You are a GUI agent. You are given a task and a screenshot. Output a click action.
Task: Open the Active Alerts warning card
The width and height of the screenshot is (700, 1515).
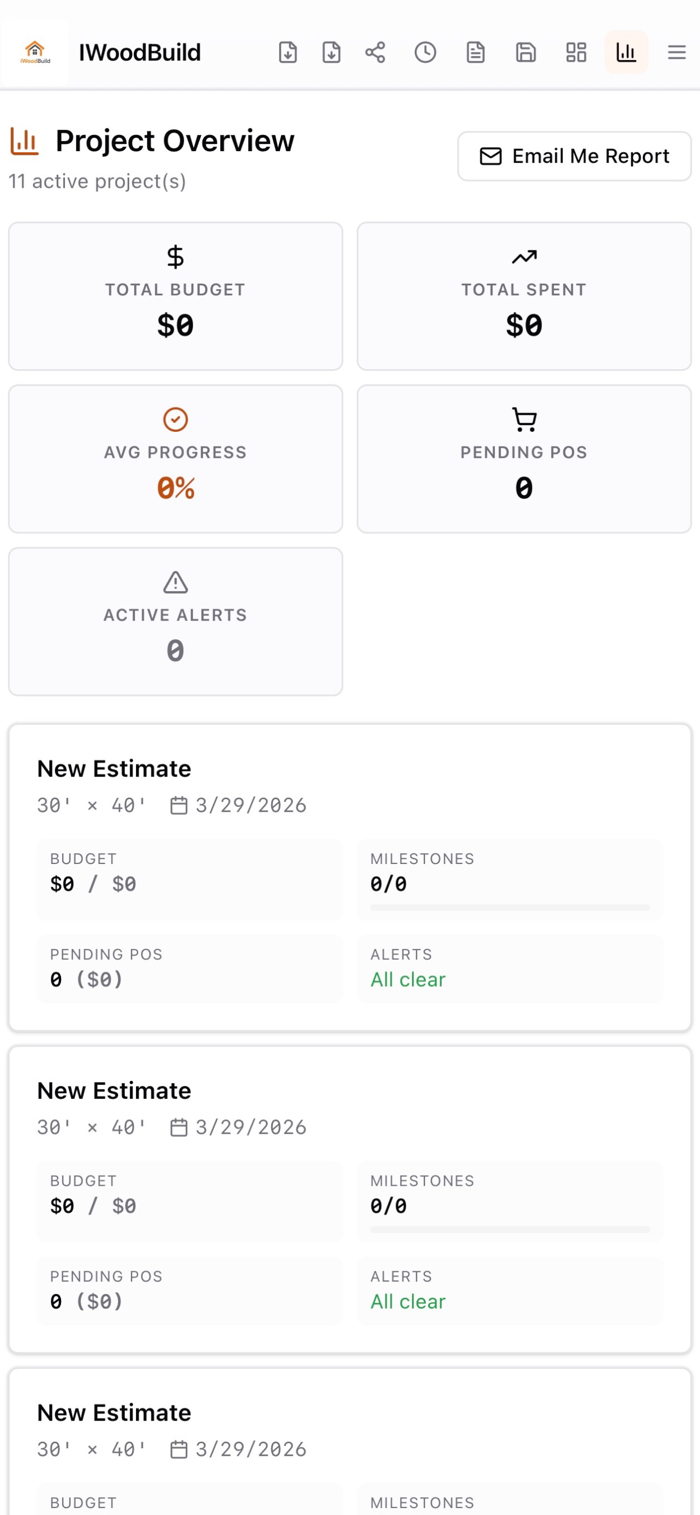point(175,621)
